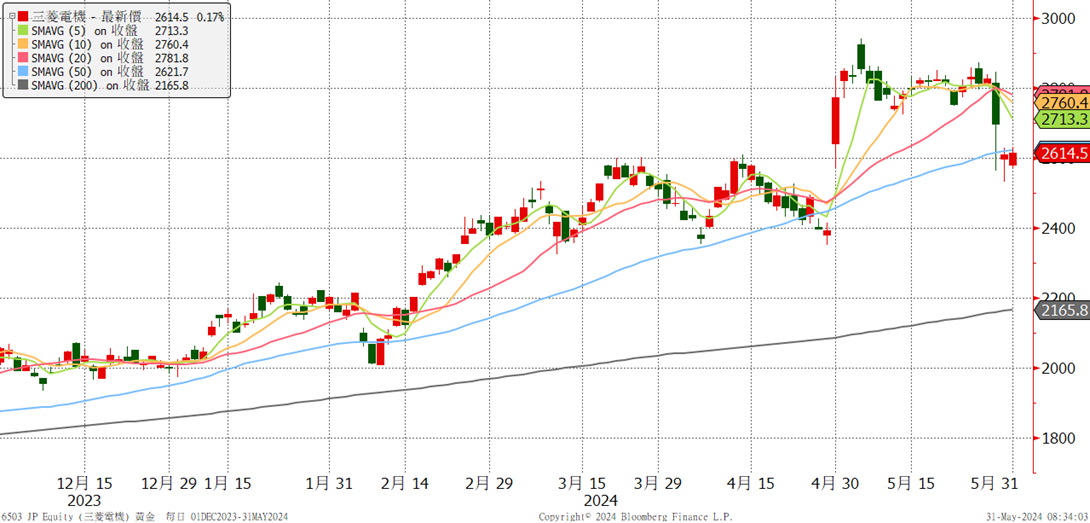This screenshot has height=523, width=1090.
Task: Click the green 2713.3 price tag on axis
Action: pyautogui.click(x=1064, y=119)
